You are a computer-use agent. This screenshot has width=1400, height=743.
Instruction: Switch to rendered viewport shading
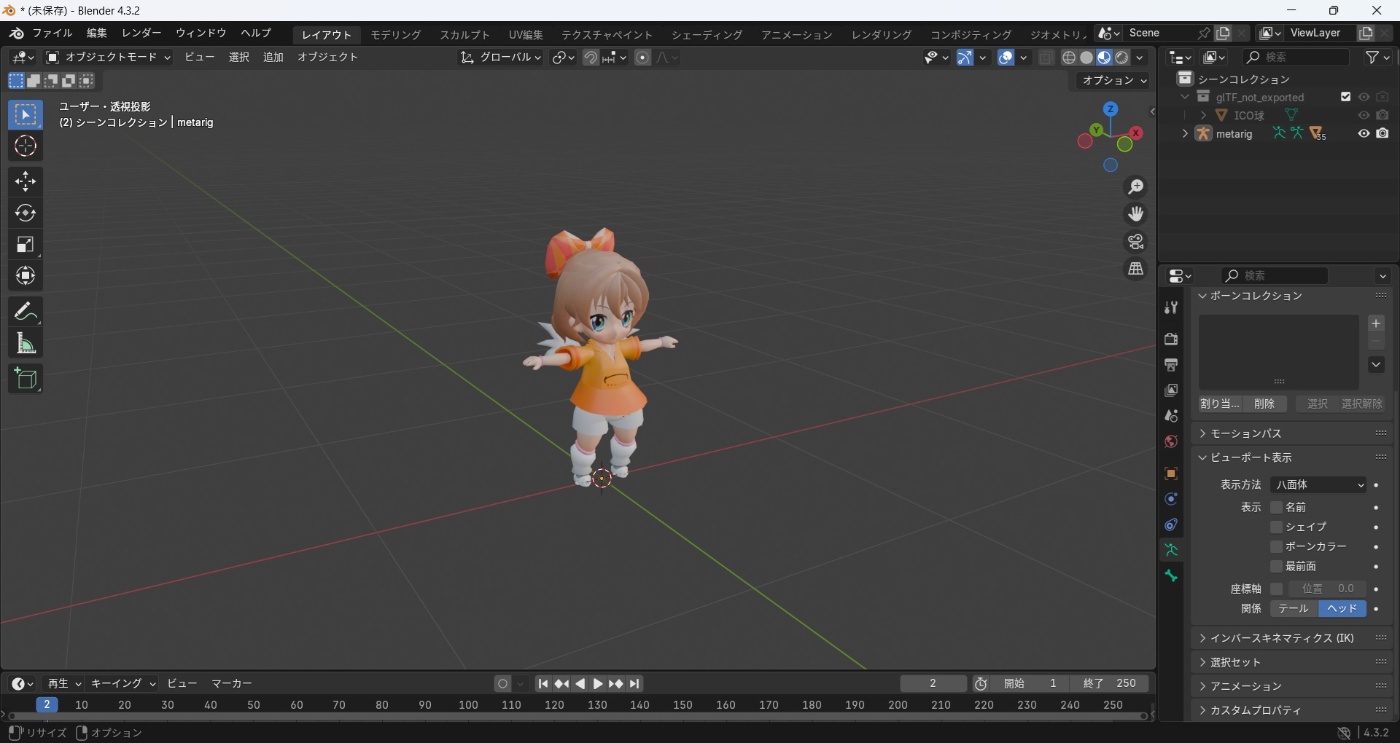pos(1122,58)
